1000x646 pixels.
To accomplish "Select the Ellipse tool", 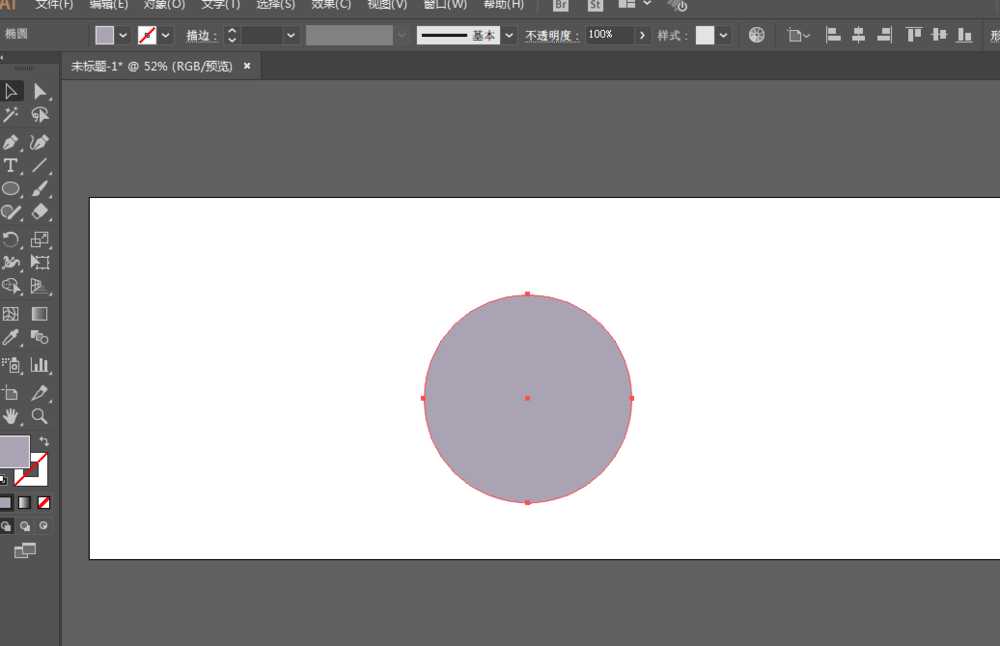I will point(11,189).
